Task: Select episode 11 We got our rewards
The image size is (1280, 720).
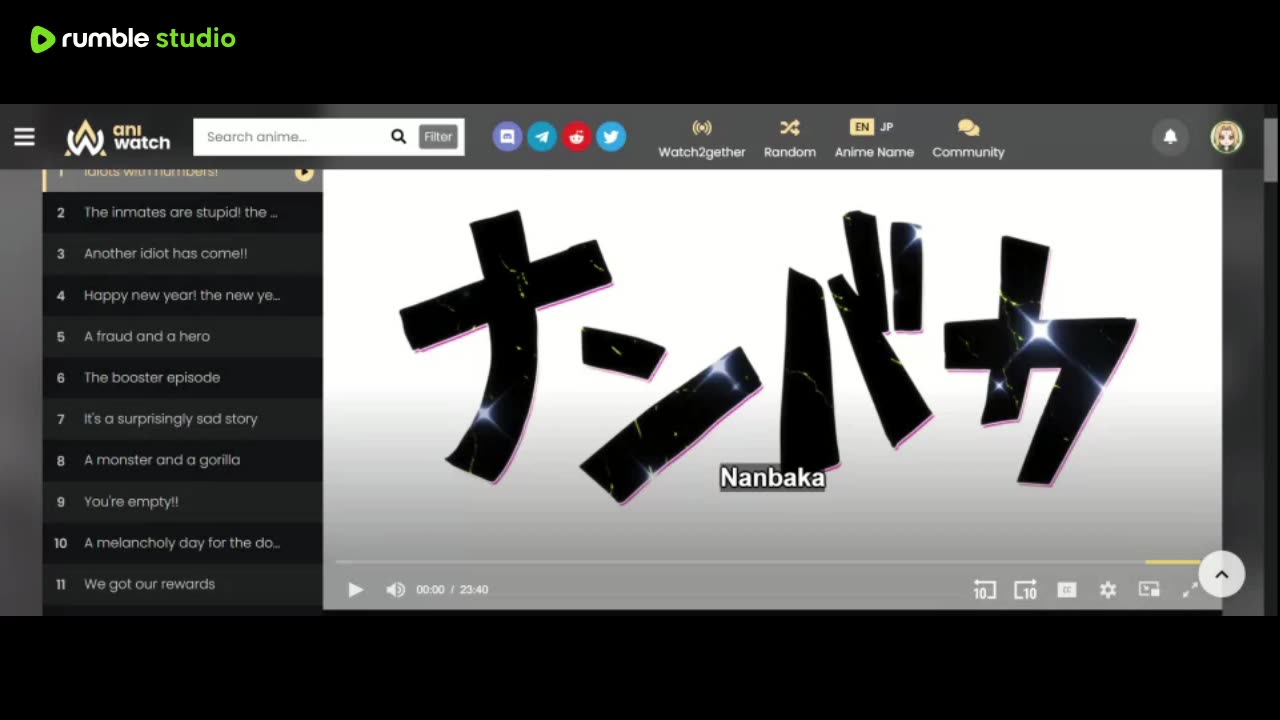Action: tap(182, 584)
